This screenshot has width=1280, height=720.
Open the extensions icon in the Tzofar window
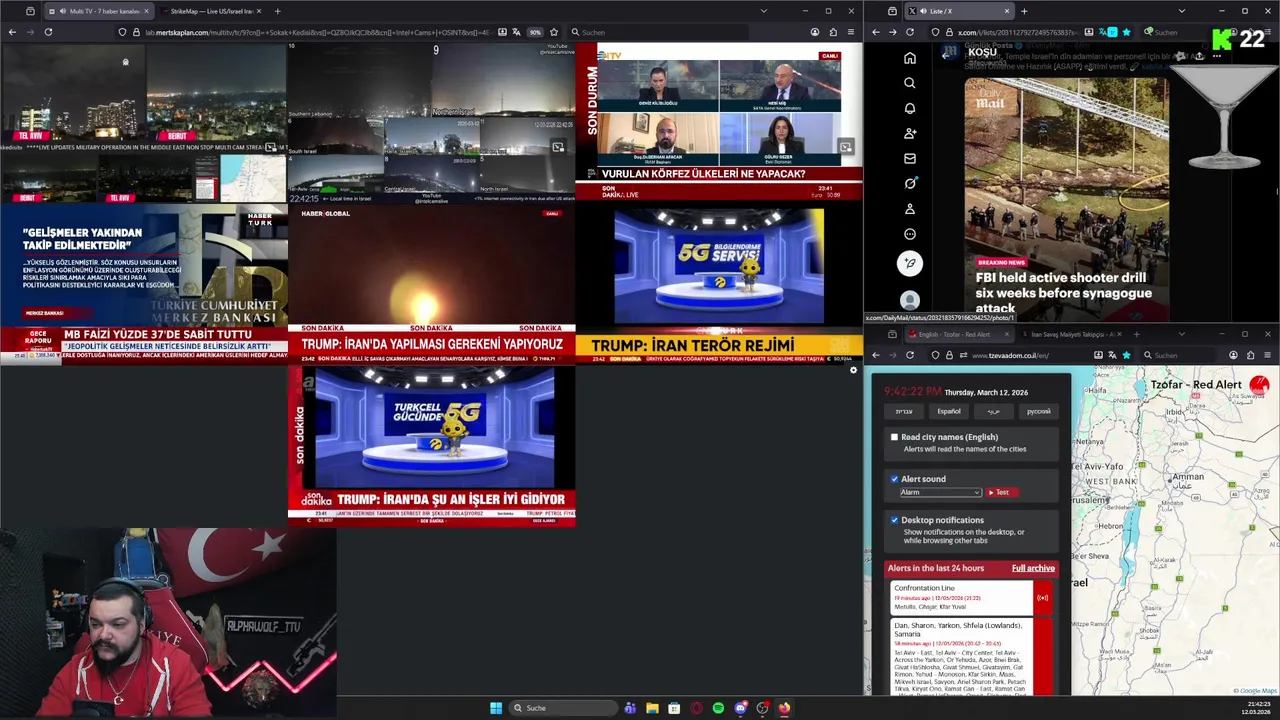click(x=1250, y=355)
